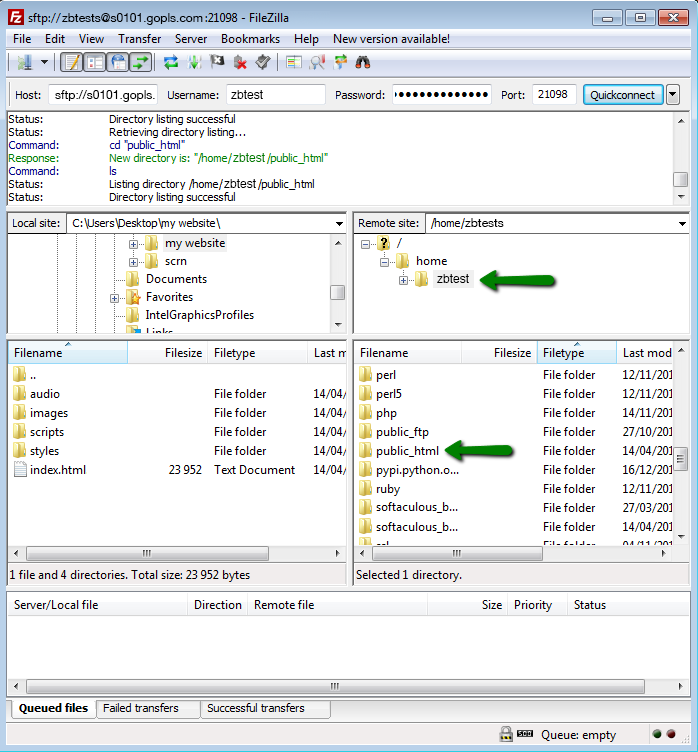Open the Local site path dropdown
The height and width of the screenshot is (752, 698).
pos(338,223)
